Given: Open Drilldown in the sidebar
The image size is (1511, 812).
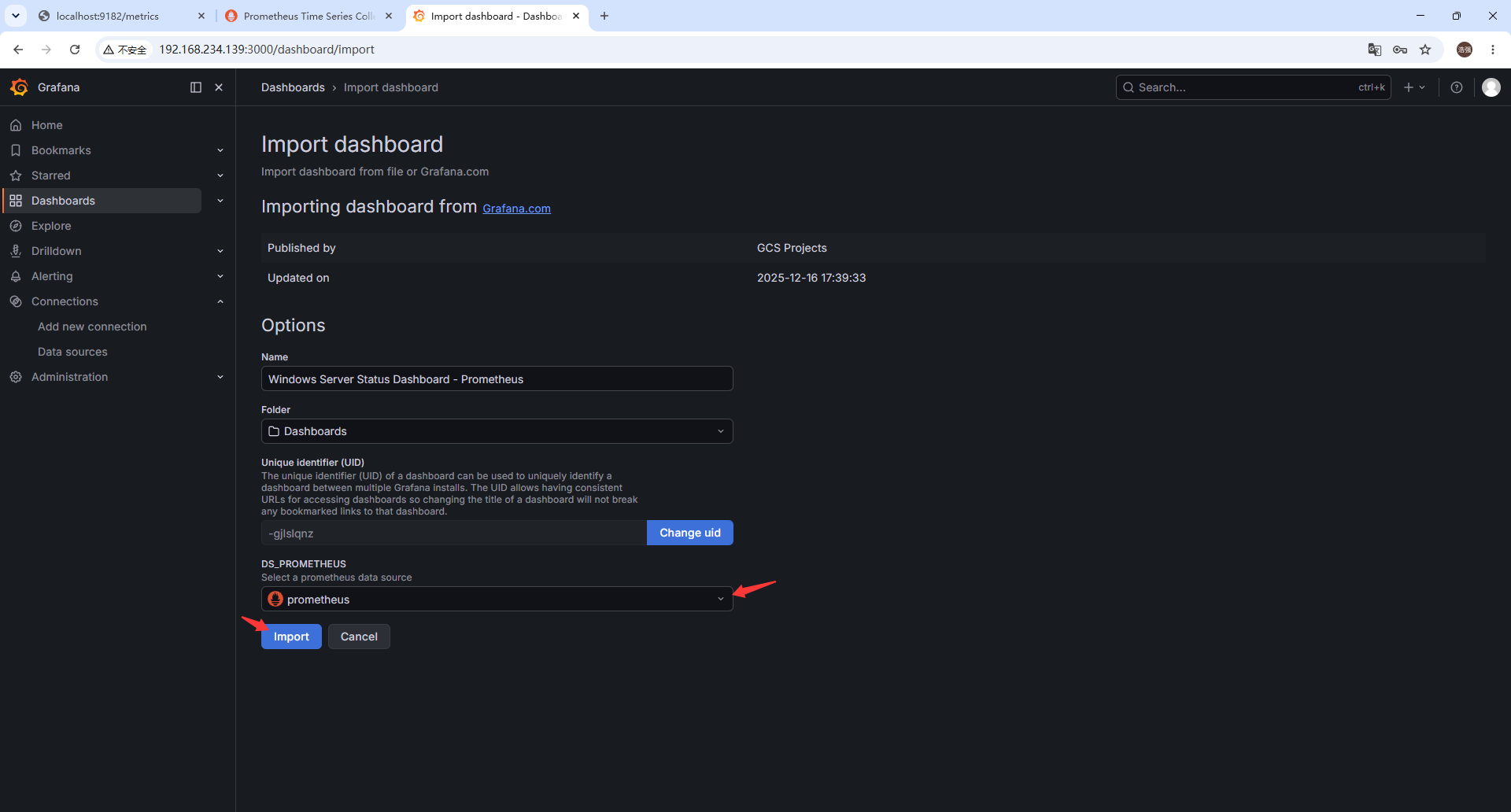Looking at the screenshot, I should 56,251.
